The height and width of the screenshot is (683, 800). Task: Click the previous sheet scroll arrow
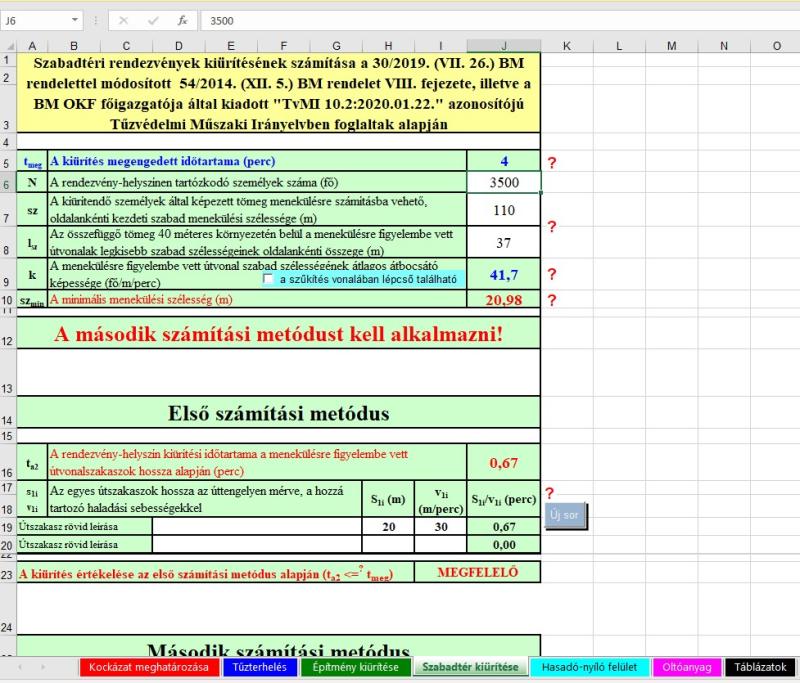[x=20, y=667]
